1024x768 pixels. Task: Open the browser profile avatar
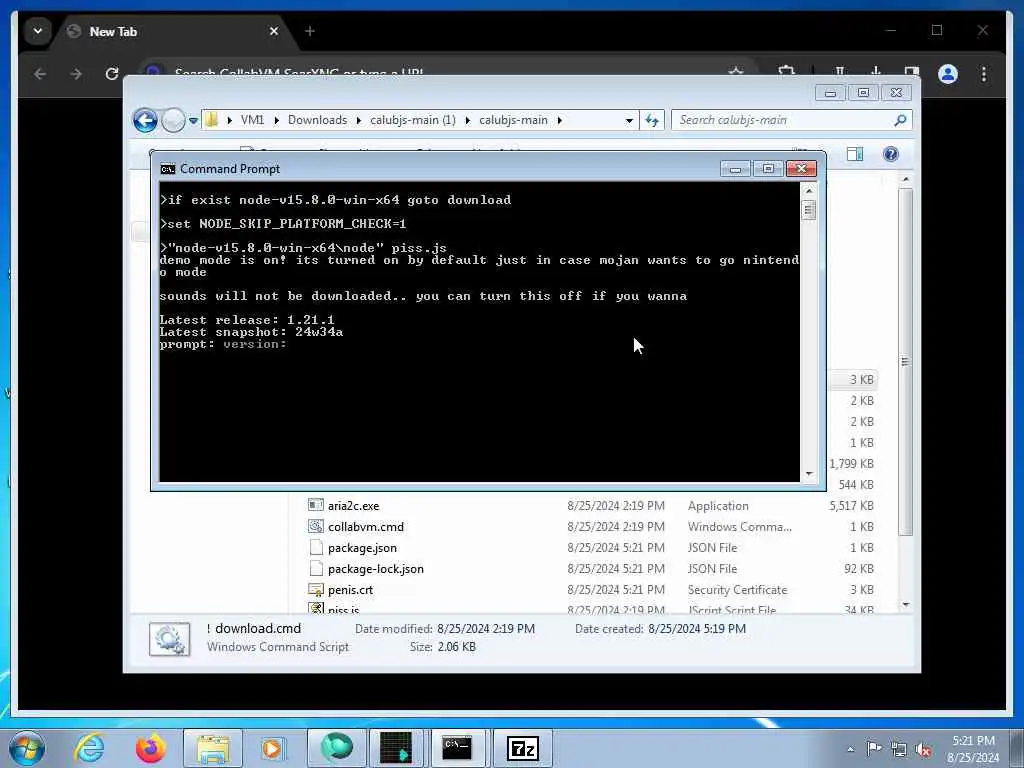(948, 74)
